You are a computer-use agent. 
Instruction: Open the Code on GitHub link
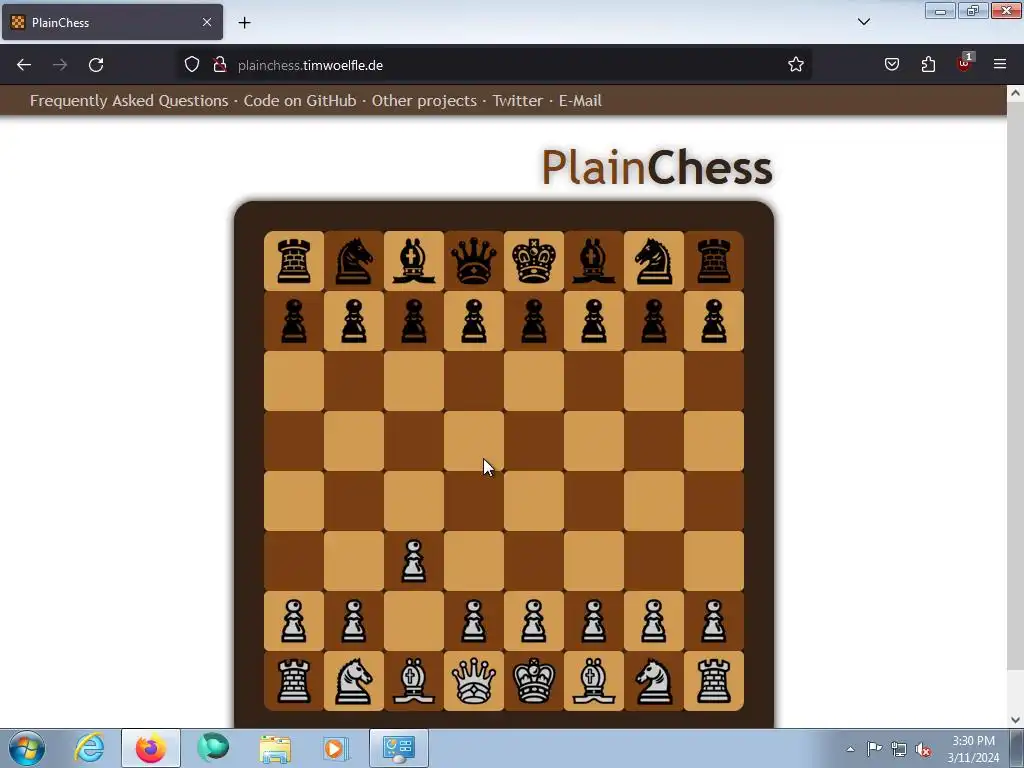pyautogui.click(x=300, y=101)
